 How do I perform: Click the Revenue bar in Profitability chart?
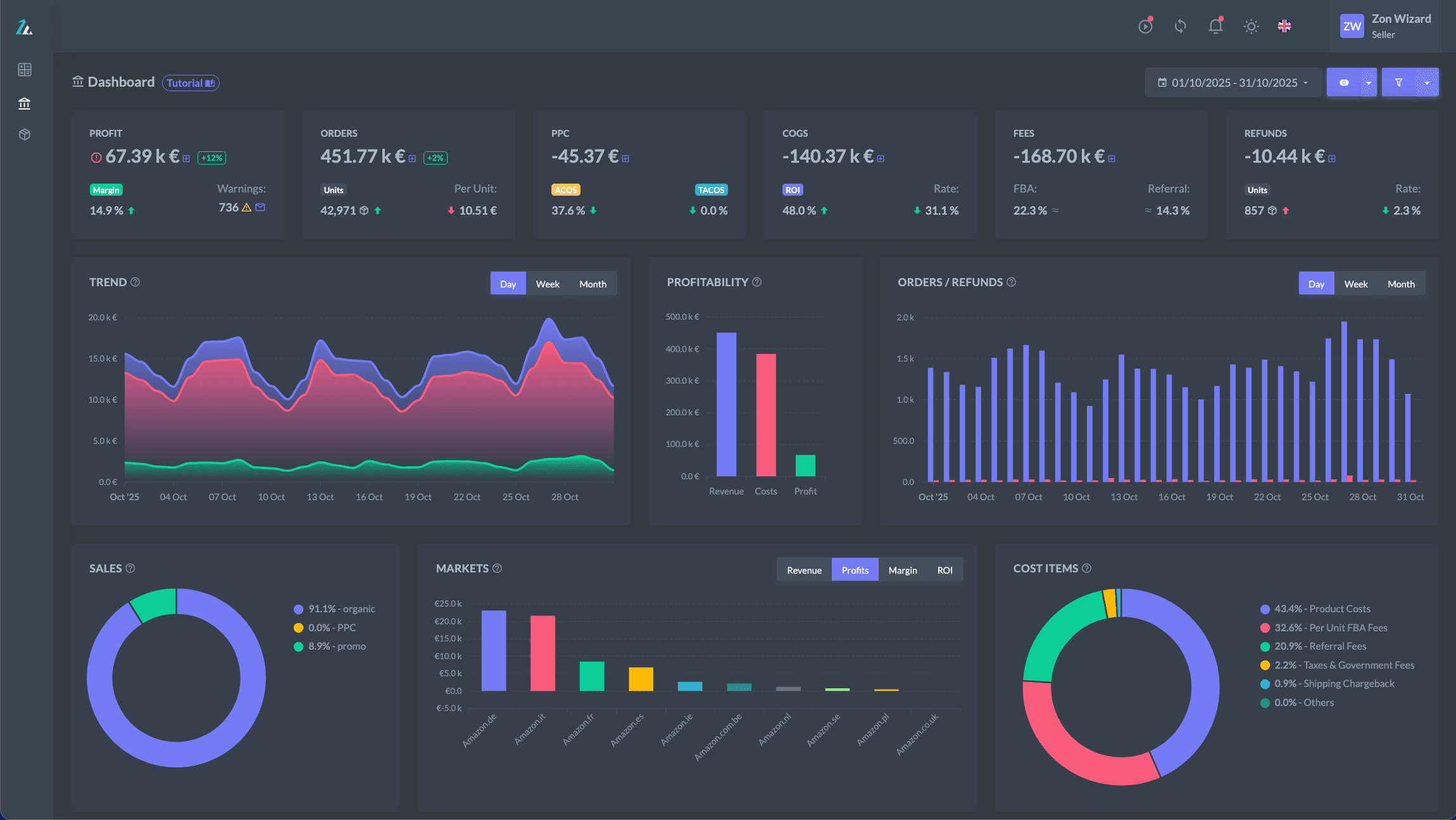coord(726,404)
